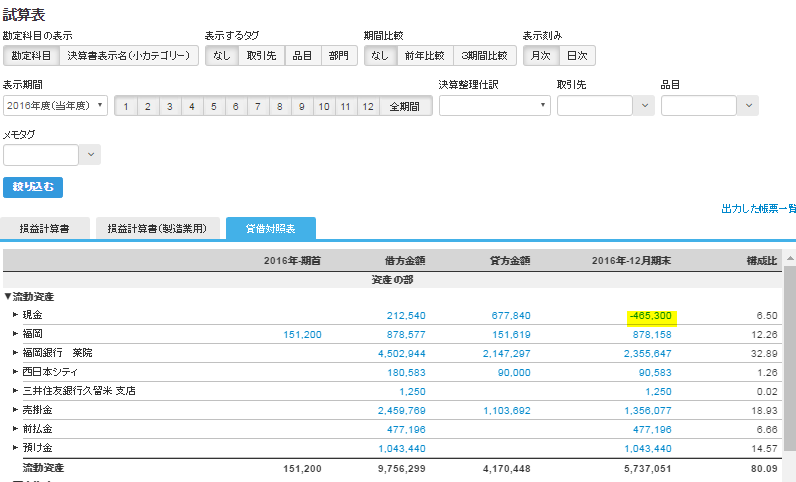Expand the 福岡銀行 業院 row
This screenshot has height=482, width=796.
click(x=16, y=352)
